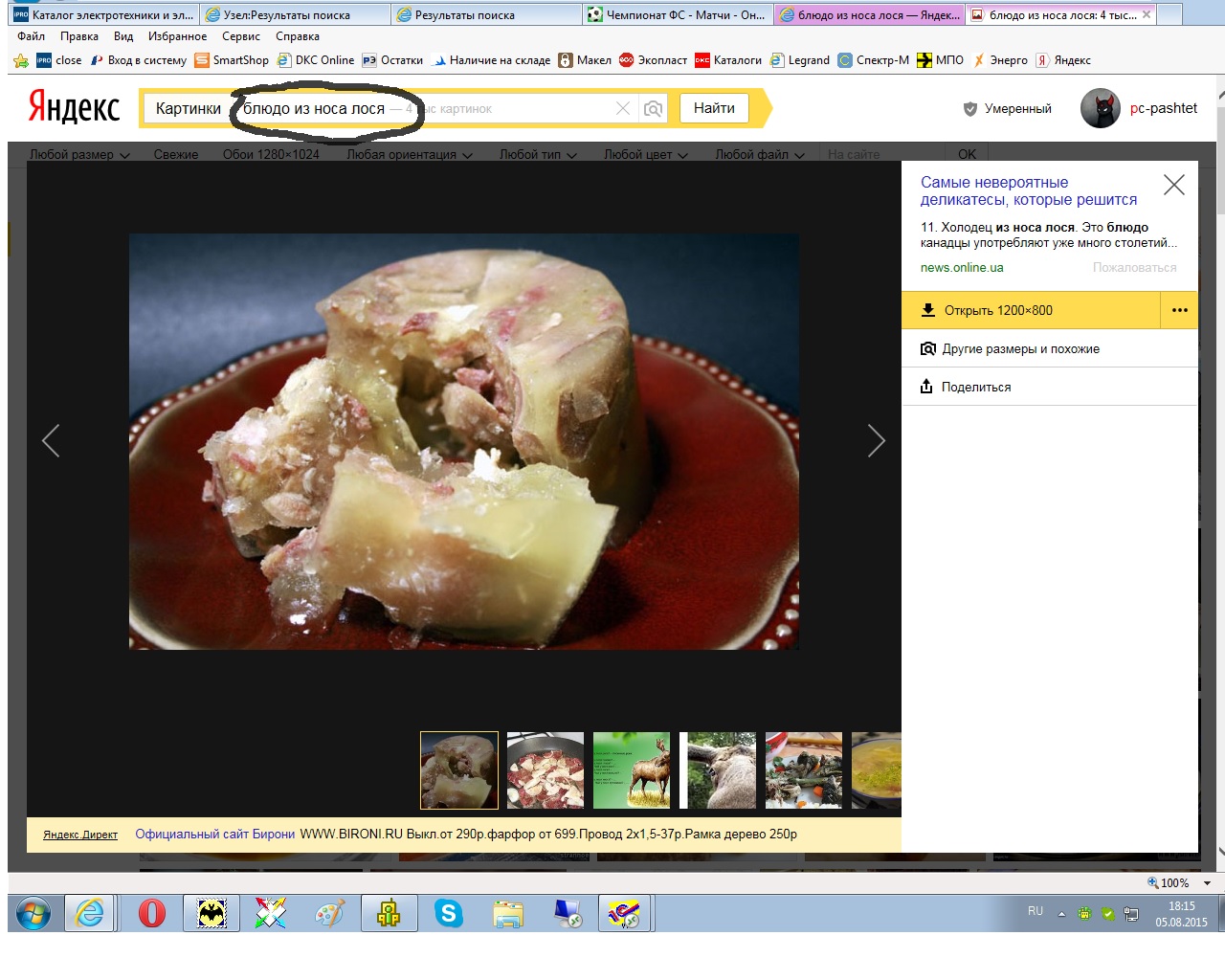1225x980 pixels.
Task: Close the image viewer panel
Action: tap(1174, 185)
